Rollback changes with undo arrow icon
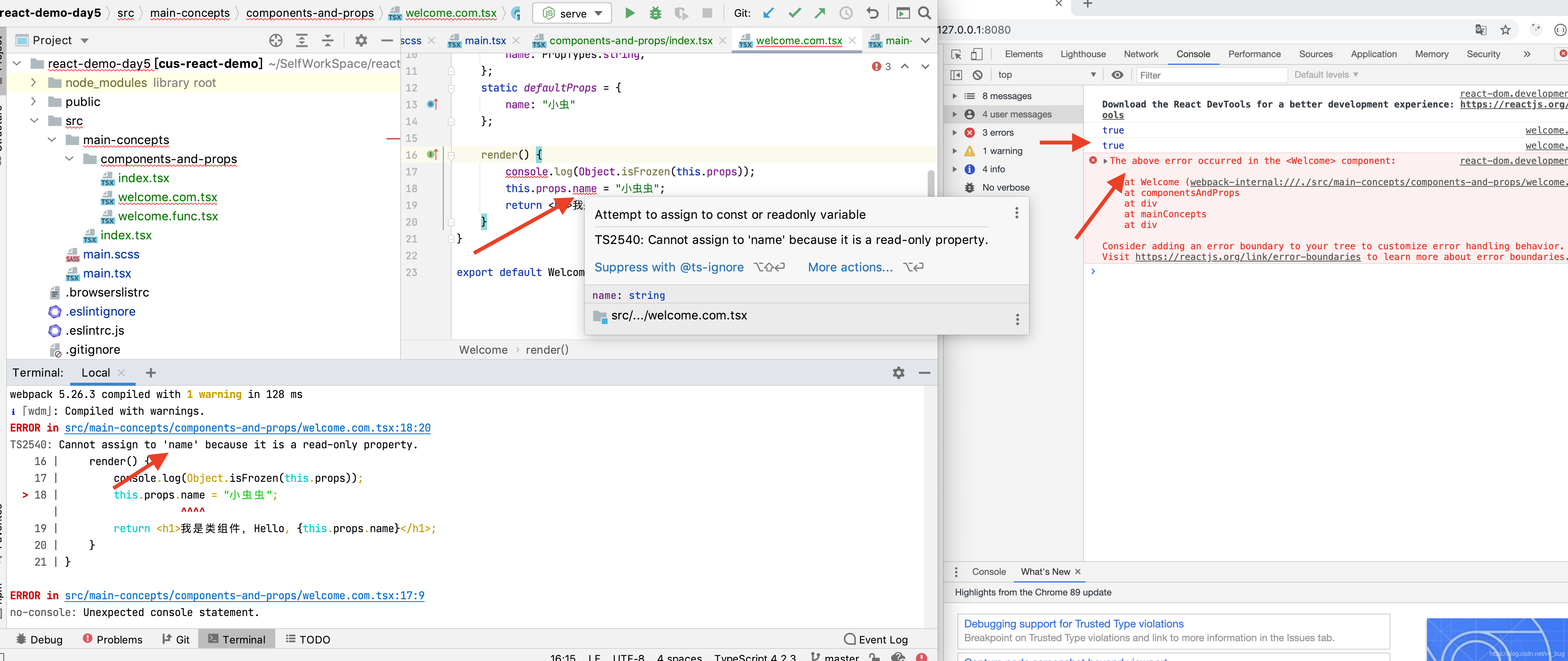The height and width of the screenshot is (661, 1568). point(872,13)
